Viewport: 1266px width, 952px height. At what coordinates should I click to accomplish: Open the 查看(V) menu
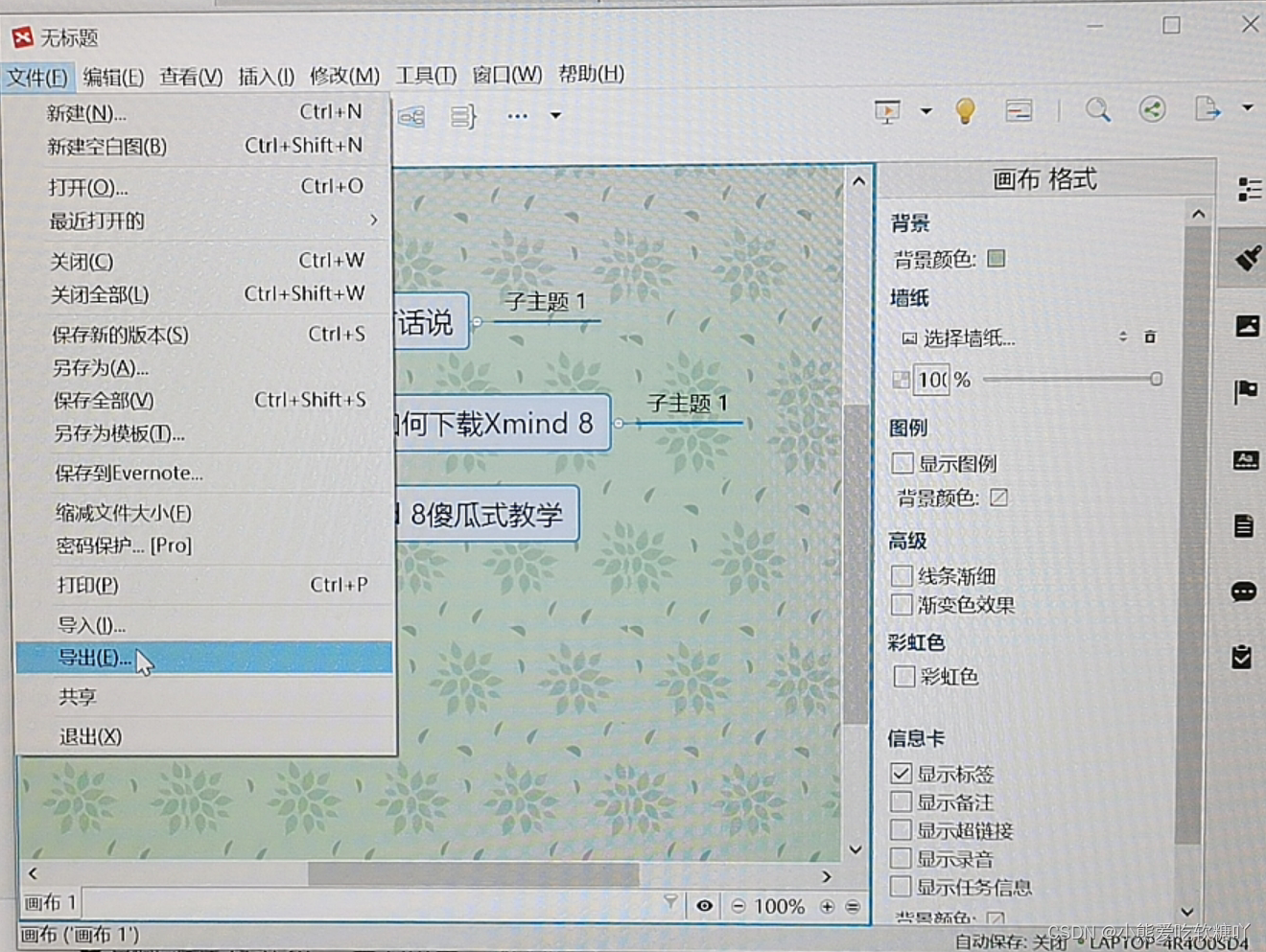[x=191, y=77]
